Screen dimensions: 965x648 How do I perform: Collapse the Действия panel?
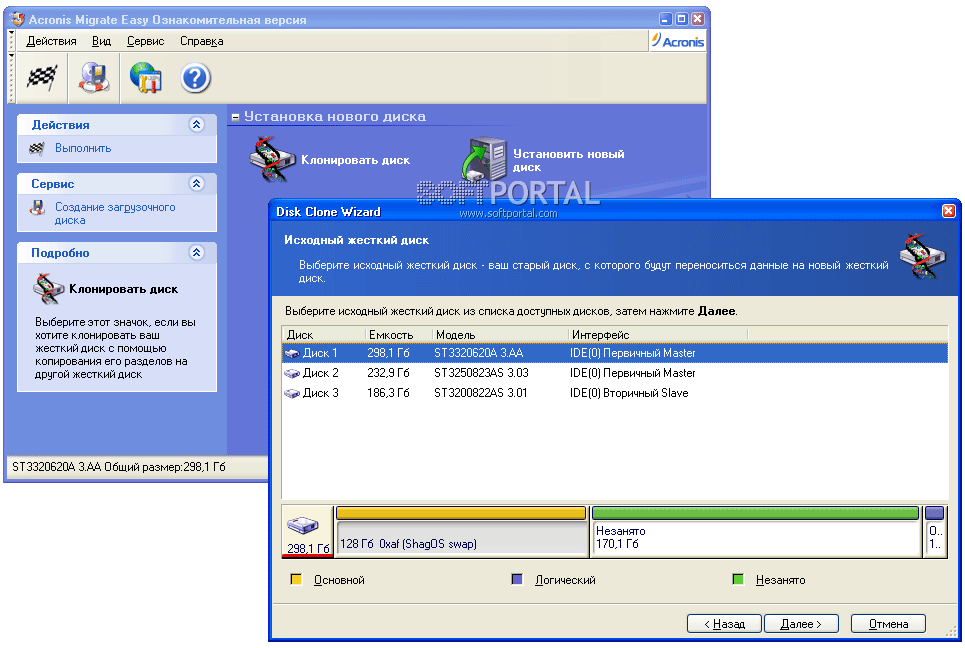196,125
